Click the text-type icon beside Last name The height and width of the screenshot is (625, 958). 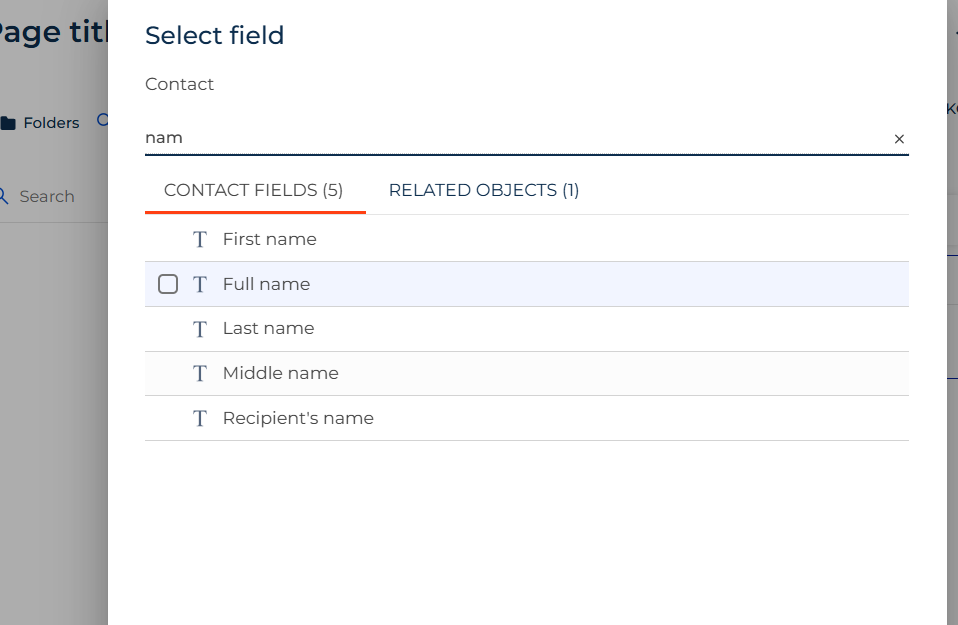(x=200, y=329)
